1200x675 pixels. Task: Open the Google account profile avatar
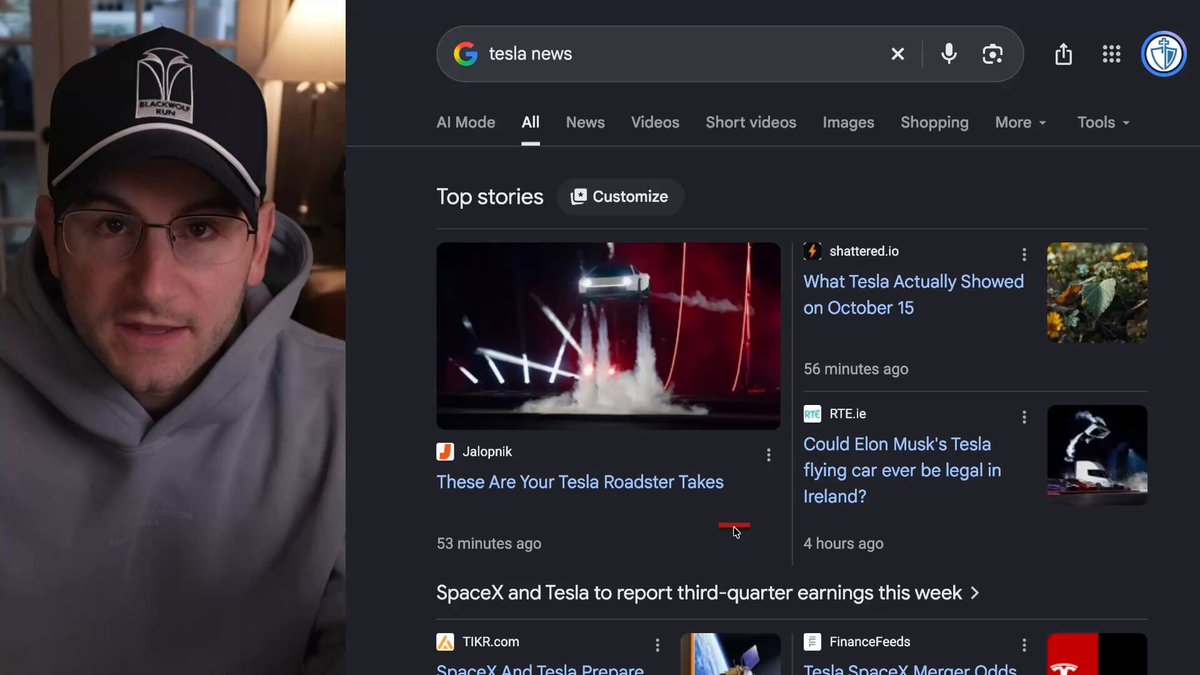click(1163, 54)
